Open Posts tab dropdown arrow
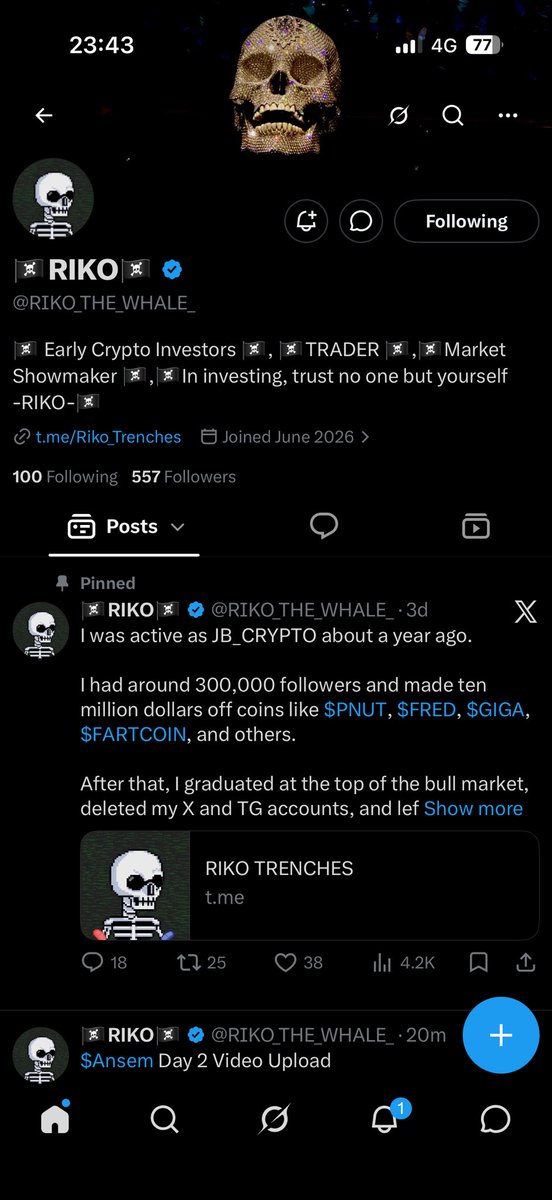This screenshot has height=1200, width=552. tap(178, 527)
